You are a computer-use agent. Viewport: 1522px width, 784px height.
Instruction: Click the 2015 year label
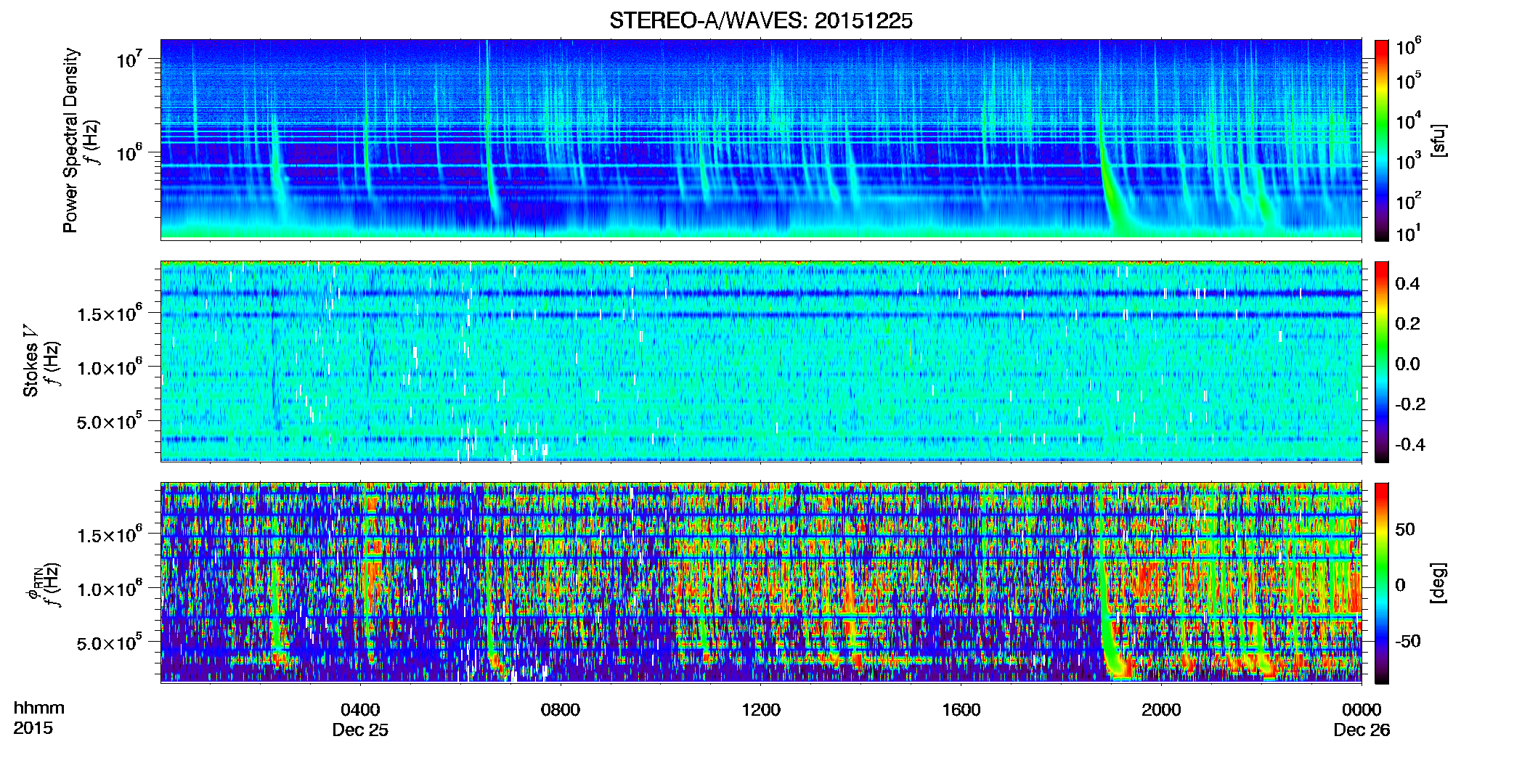tap(33, 728)
